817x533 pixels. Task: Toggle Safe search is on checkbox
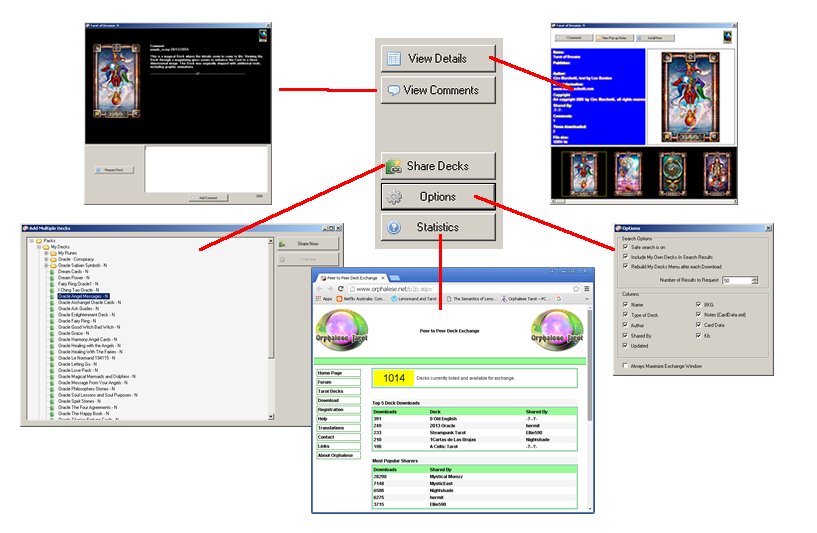(625, 247)
